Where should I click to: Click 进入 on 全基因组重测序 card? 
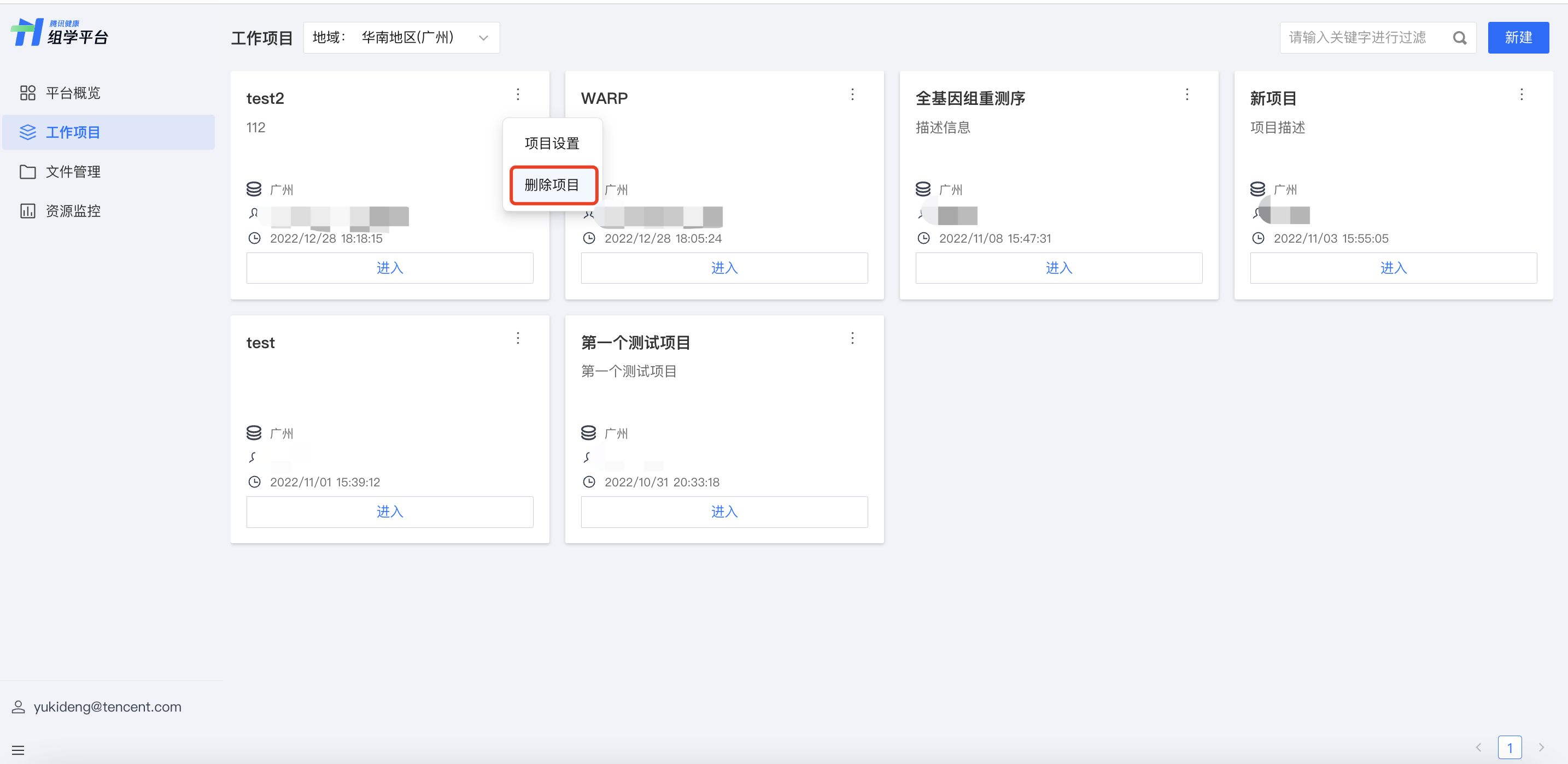[1058, 268]
